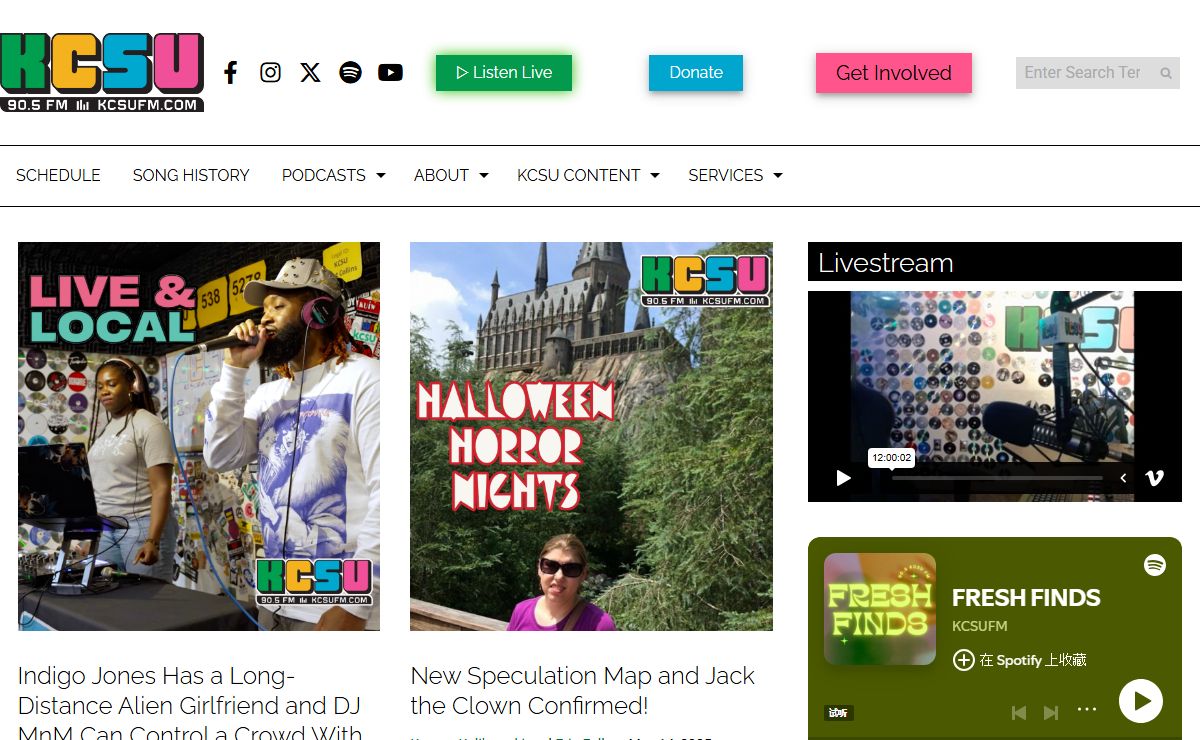Open the Song History page
The width and height of the screenshot is (1200, 740).
pyautogui.click(x=191, y=175)
